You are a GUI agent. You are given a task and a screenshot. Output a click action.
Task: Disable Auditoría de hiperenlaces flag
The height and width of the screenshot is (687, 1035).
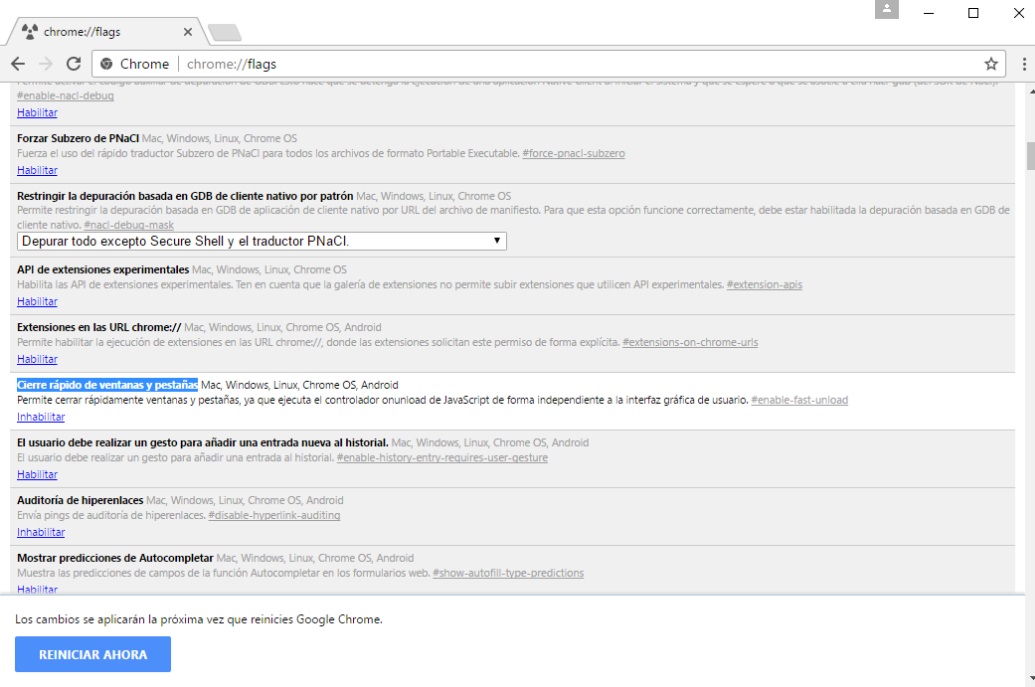tap(40, 533)
